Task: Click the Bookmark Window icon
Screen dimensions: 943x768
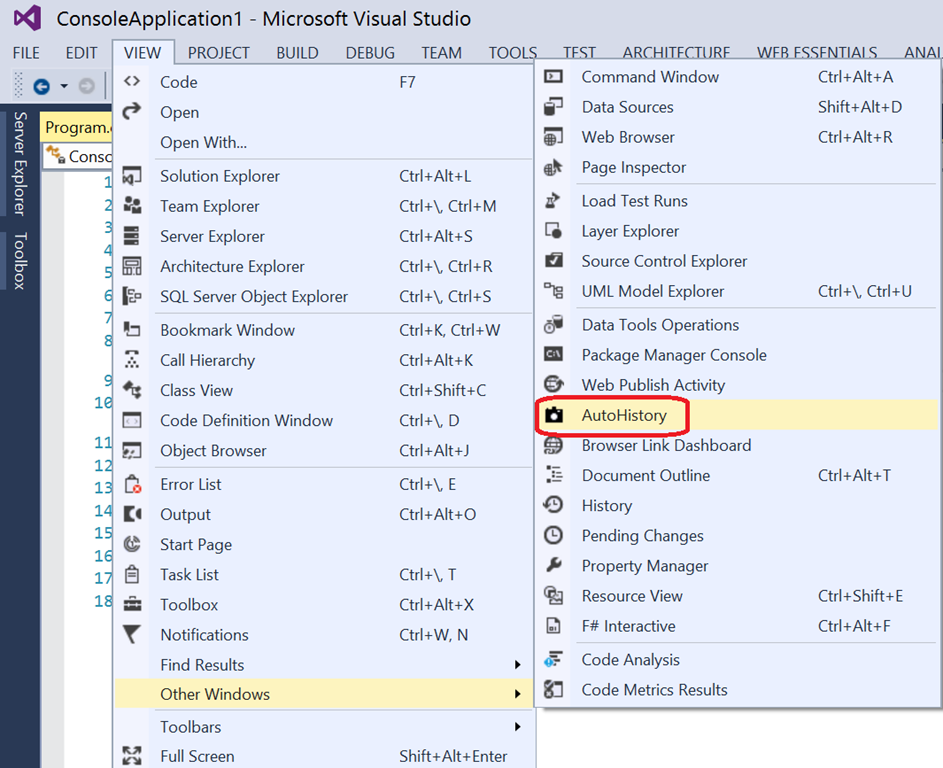Action: click(x=132, y=330)
